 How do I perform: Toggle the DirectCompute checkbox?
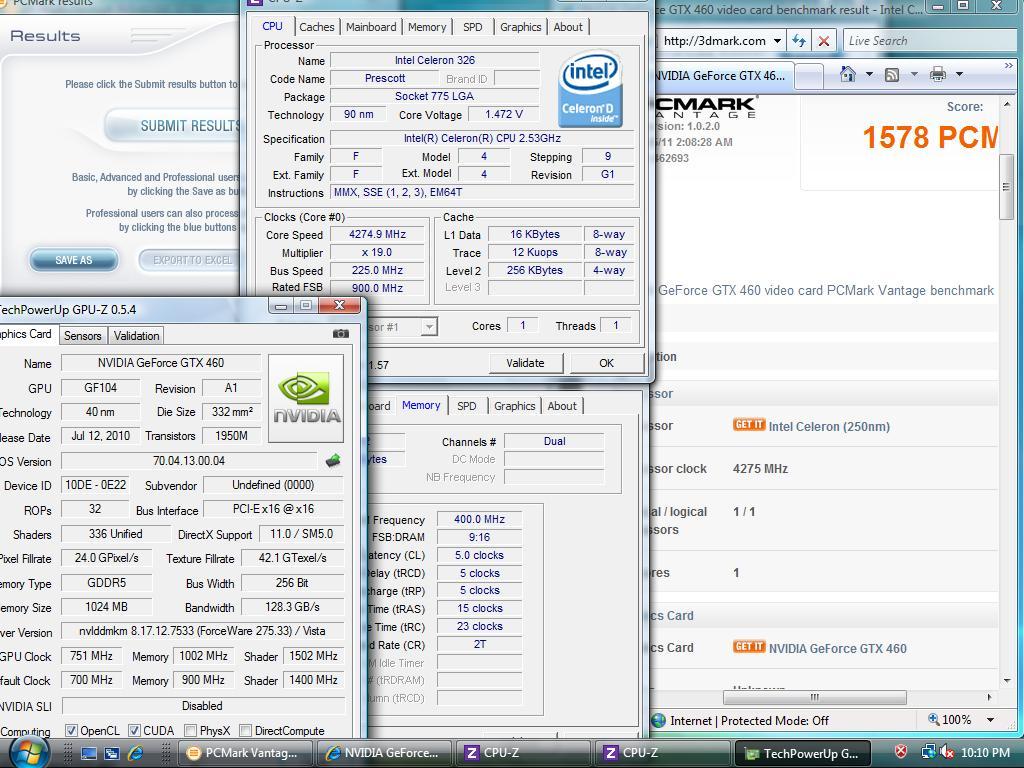pyautogui.click(x=246, y=730)
